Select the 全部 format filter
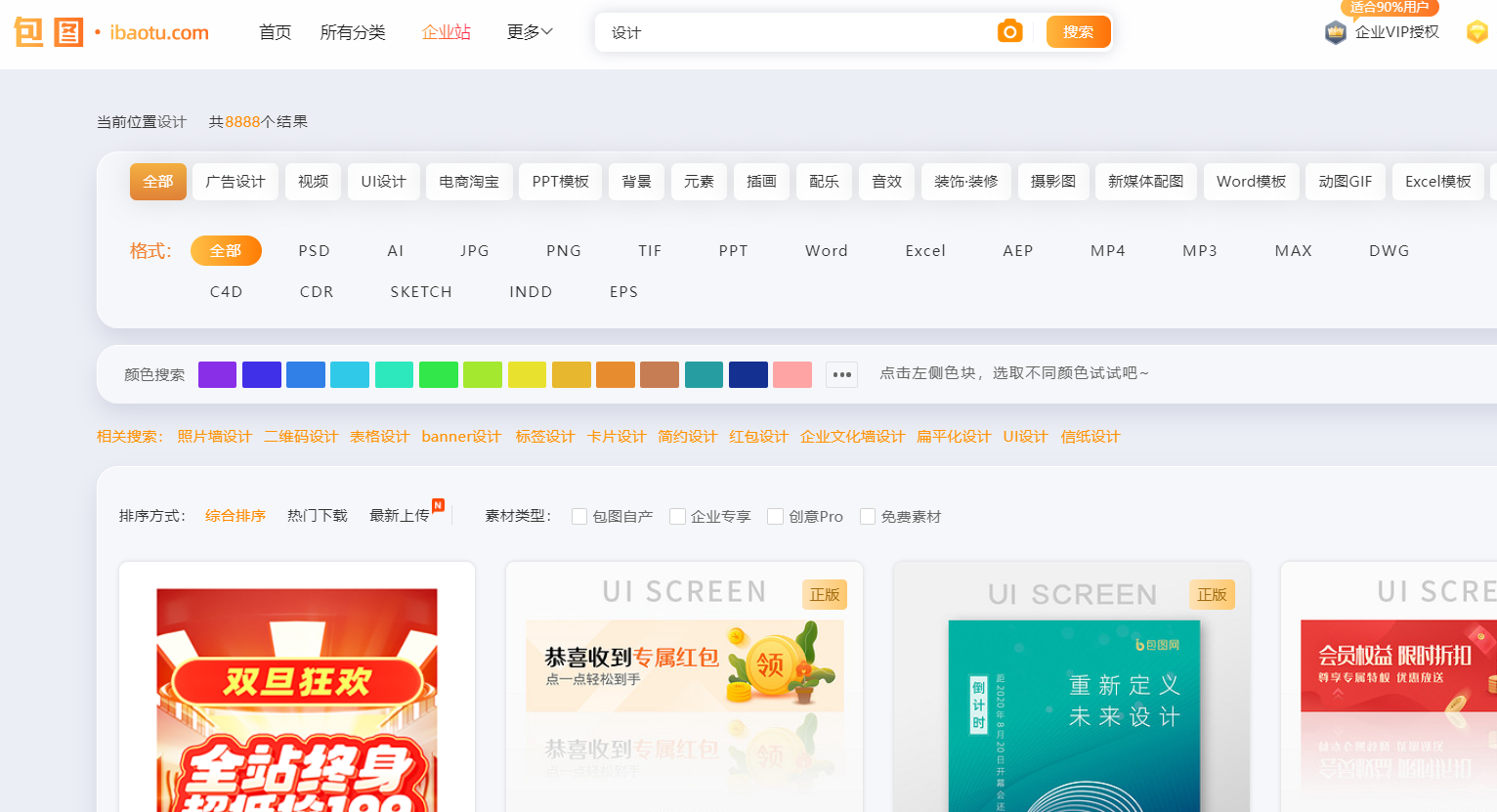The width and height of the screenshot is (1497, 812). click(226, 251)
